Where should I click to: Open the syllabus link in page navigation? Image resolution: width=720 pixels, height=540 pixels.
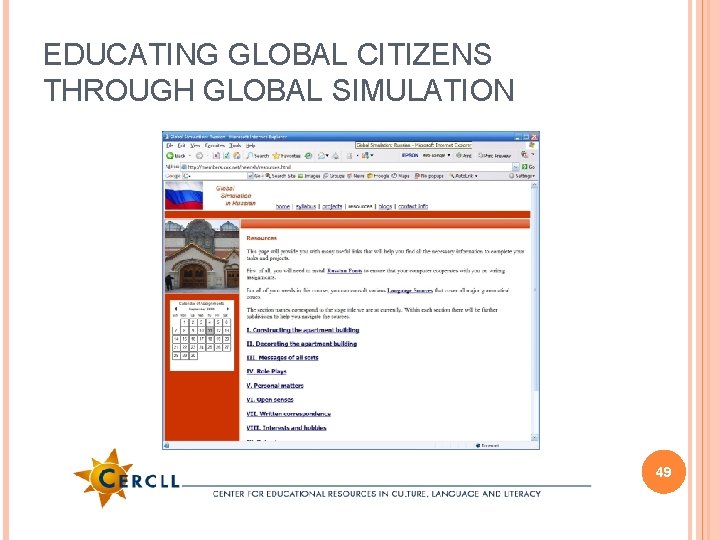point(306,207)
